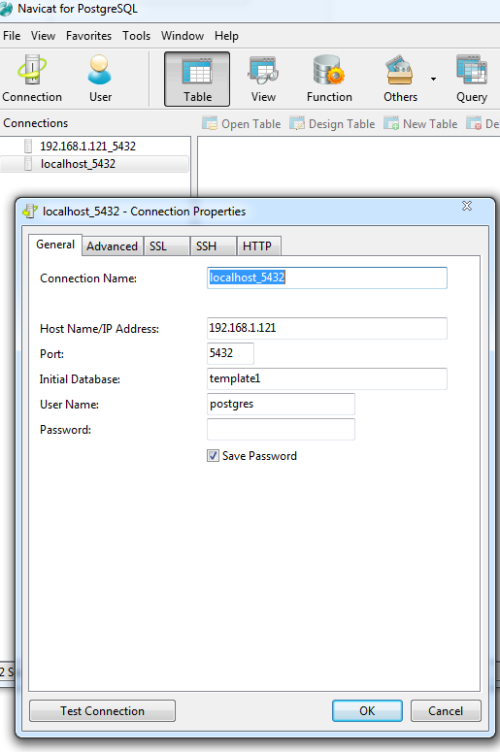Click the User Name field
The width and height of the screenshot is (500, 752).
pos(281,404)
